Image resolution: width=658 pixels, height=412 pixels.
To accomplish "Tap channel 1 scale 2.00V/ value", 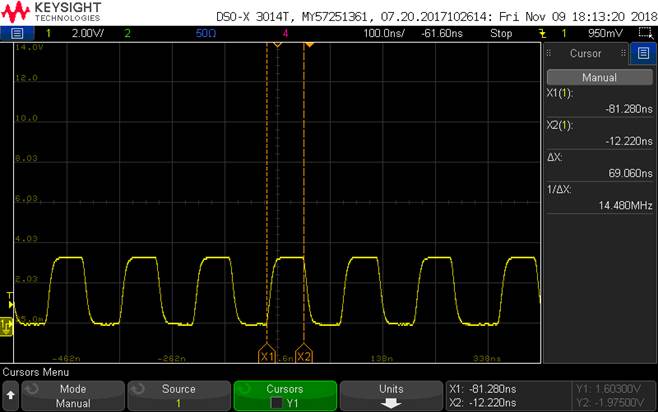I will click(x=88, y=33).
